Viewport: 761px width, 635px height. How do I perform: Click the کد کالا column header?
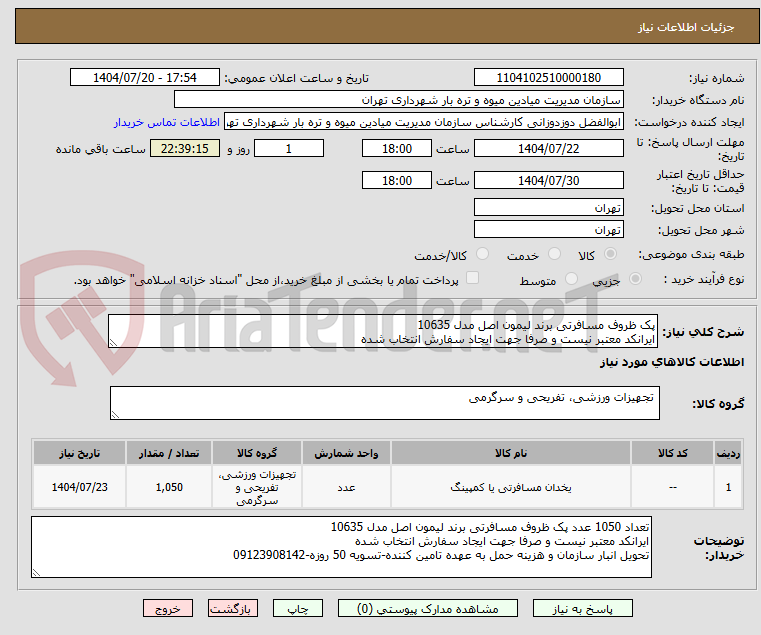tap(672, 453)
